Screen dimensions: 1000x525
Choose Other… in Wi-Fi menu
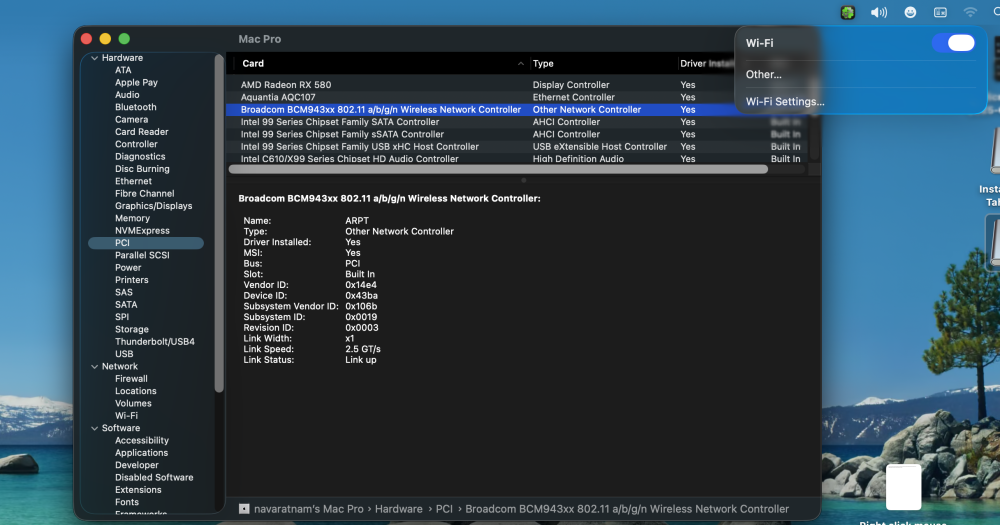(763, 74)
